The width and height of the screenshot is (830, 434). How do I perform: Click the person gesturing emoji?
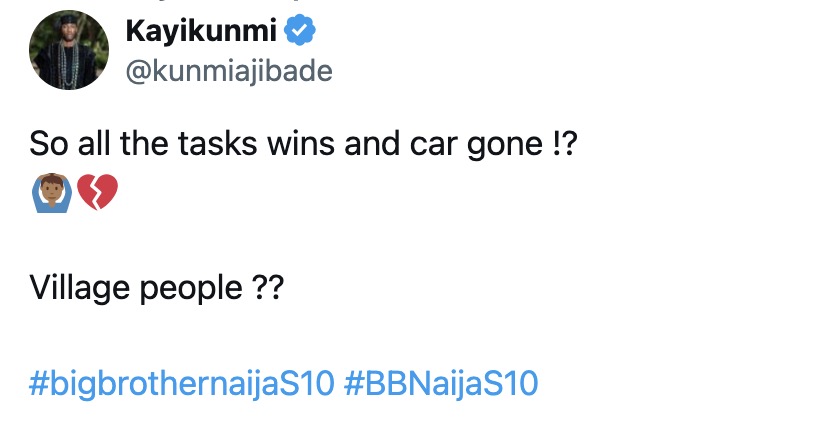[x=49, y=191]
